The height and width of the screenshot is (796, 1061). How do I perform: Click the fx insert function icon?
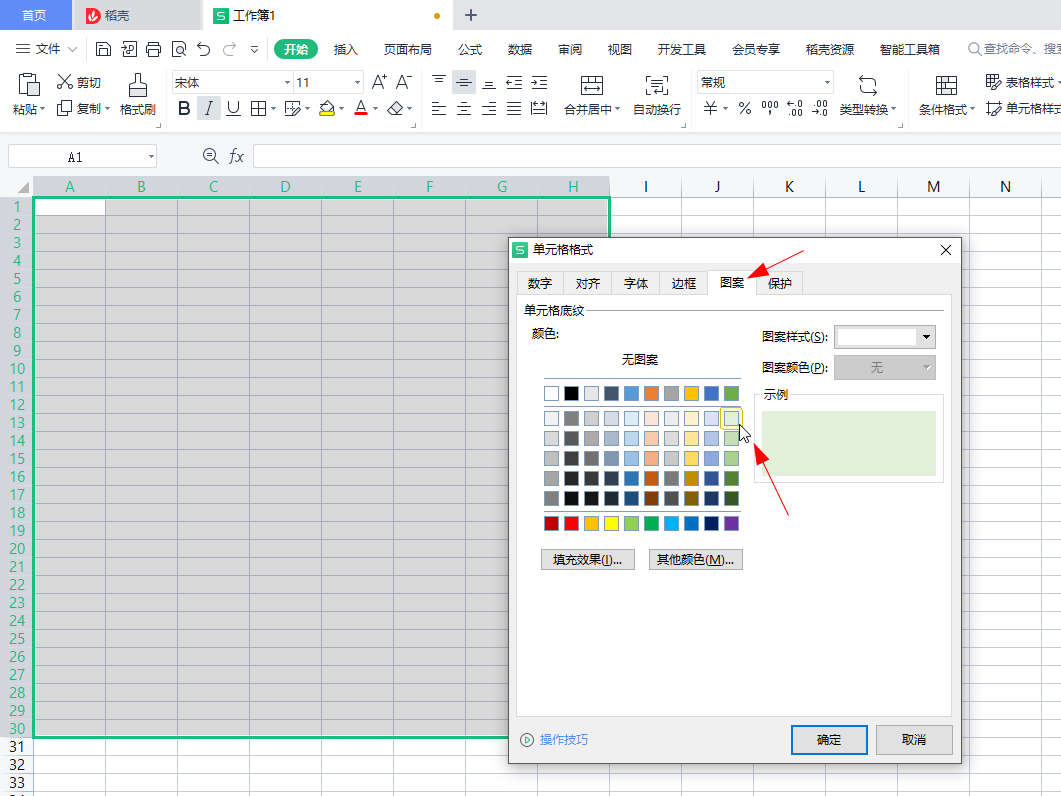pyautogui.click(x=237, y=156)
